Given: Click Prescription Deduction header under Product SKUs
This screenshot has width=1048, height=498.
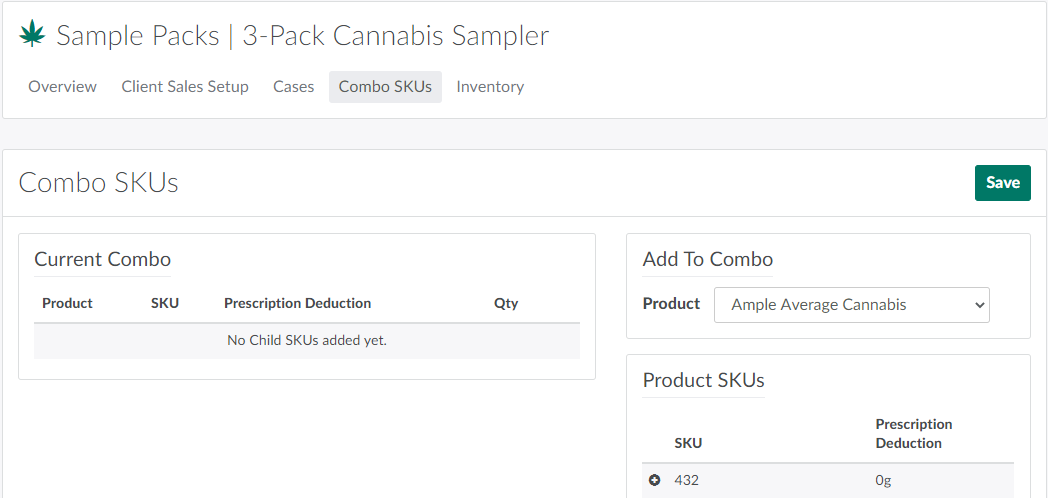Looking at the screenshot, I should point(914,434).
